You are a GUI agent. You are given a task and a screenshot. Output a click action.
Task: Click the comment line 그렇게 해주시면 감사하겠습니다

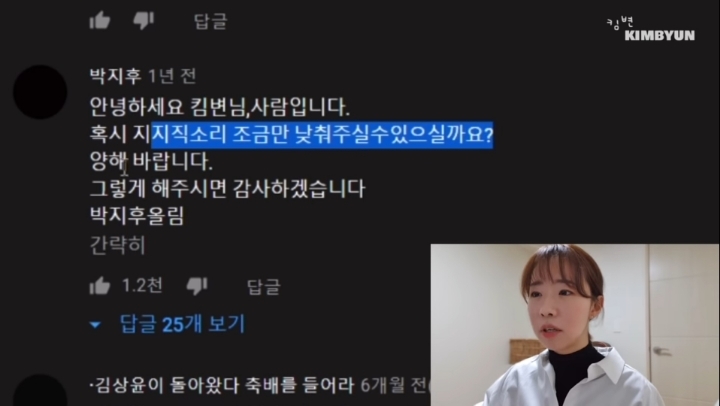click(228, 189)
